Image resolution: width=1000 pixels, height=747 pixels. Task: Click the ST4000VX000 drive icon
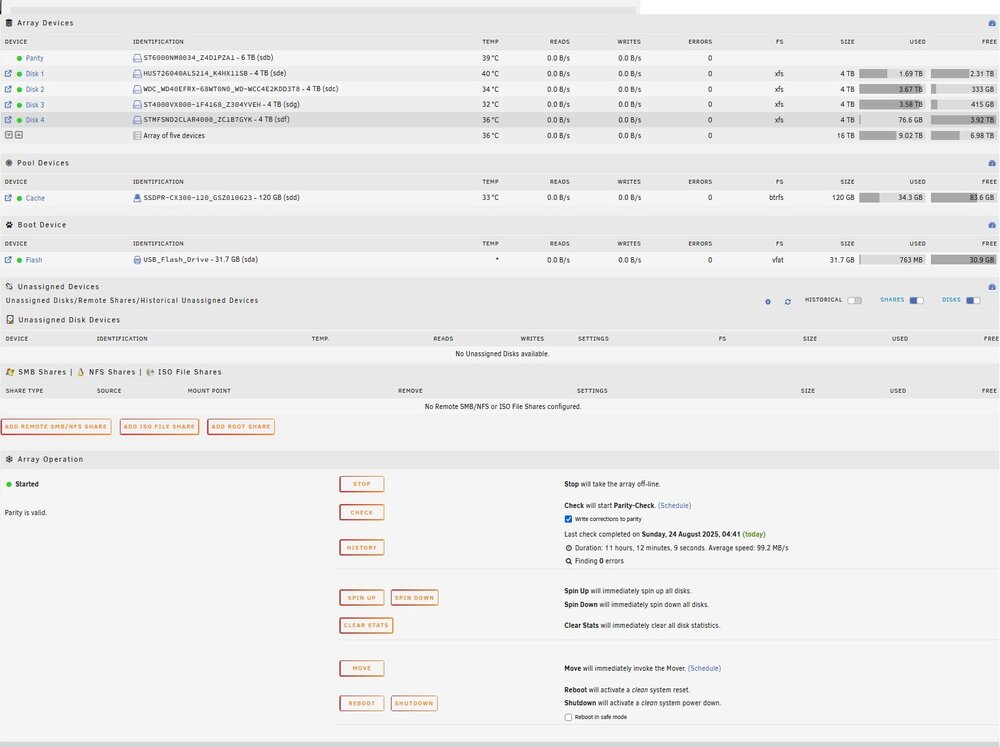coord(137,105)
